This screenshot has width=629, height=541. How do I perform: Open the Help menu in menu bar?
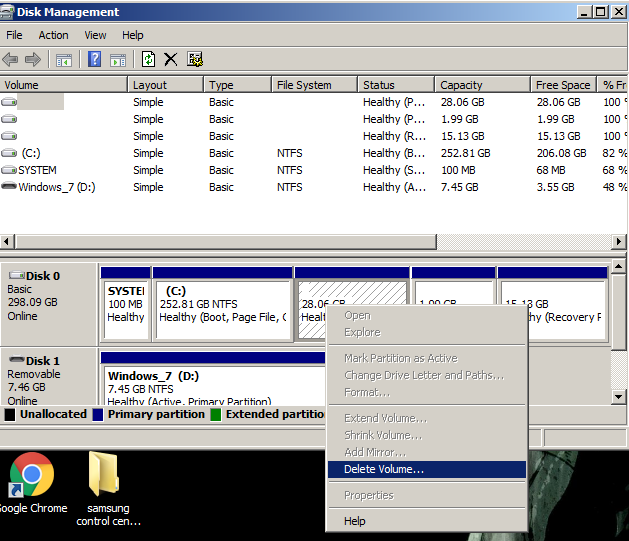click(x=132, y=35)
